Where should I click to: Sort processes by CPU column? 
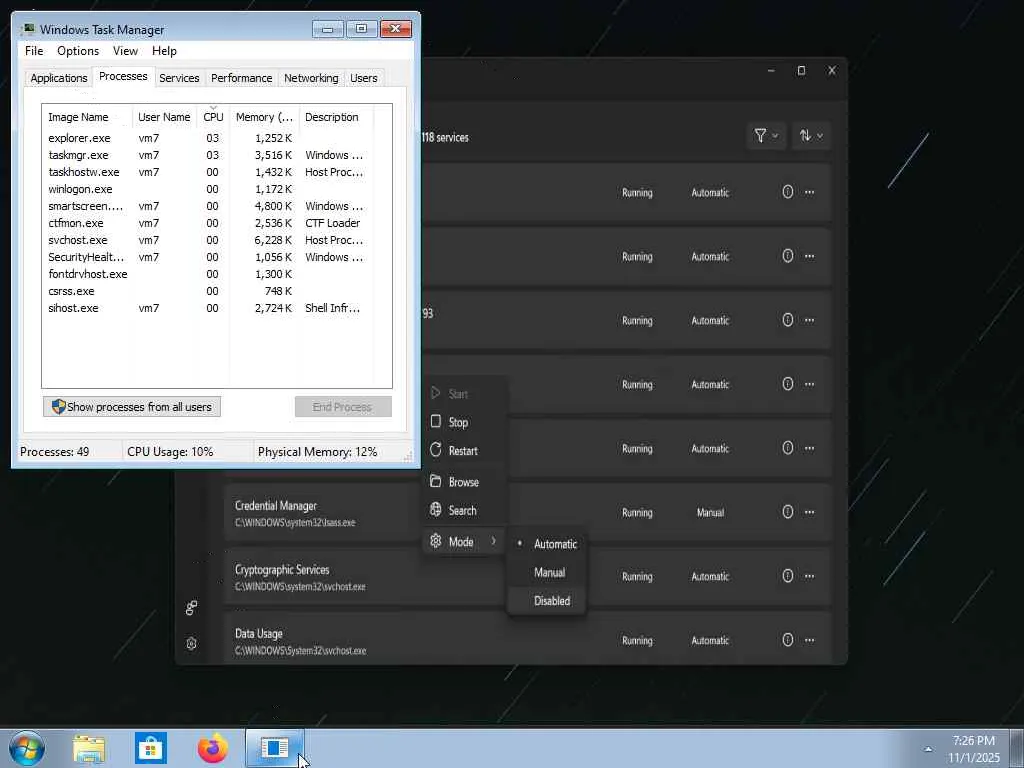(x=213, y=117)
